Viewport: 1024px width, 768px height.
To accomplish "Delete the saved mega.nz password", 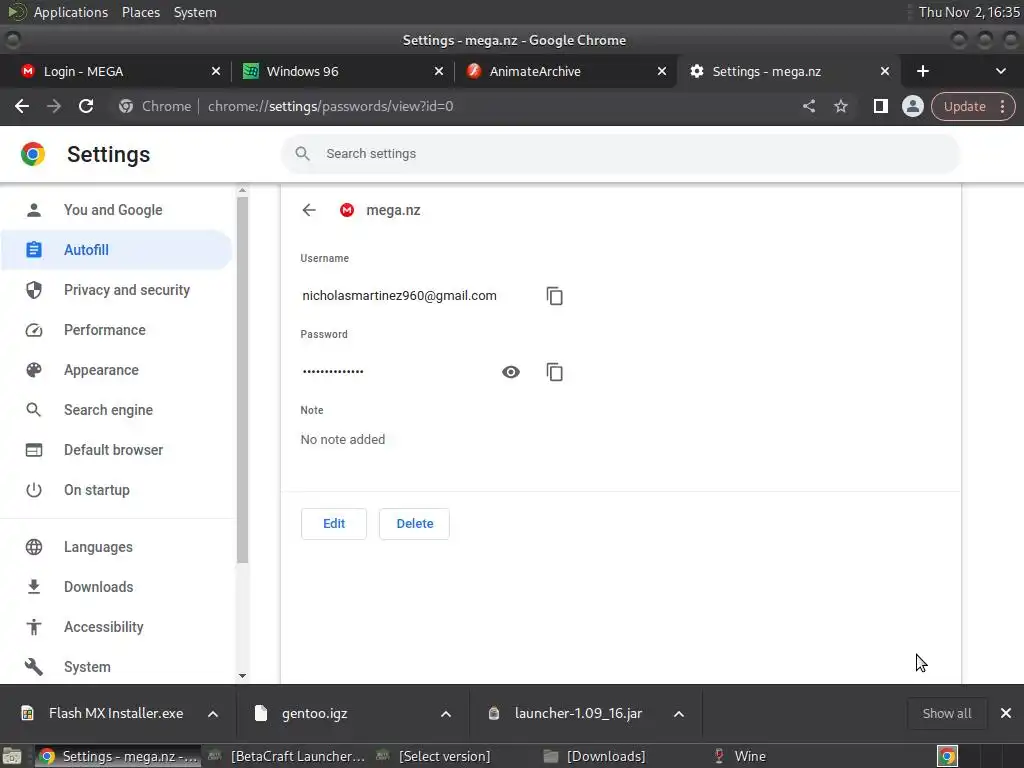I will click(x=414, y=524).
